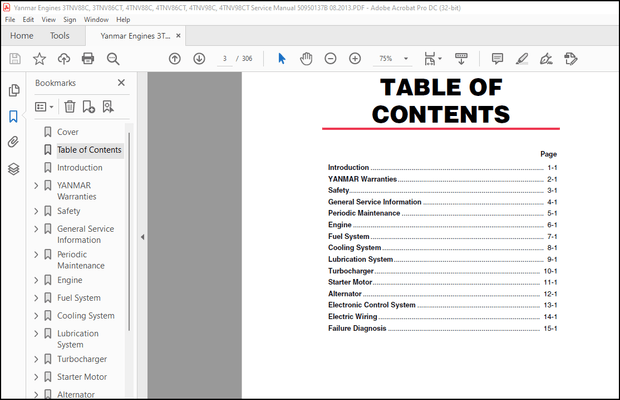This screenshot has height=400, width=620.
Task: Open the Edit menu
Action: point(28,19)
